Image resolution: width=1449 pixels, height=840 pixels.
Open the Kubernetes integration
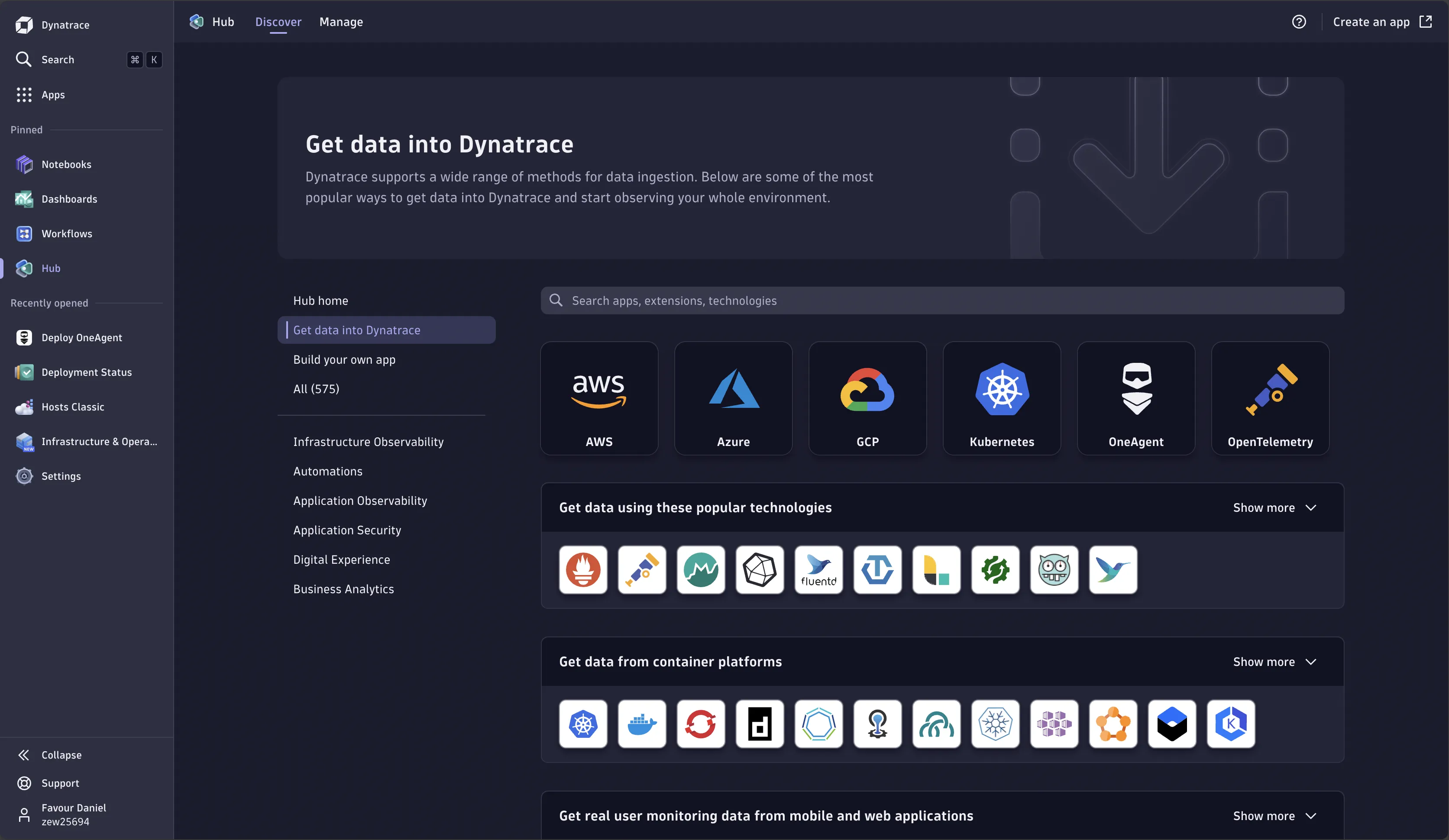point(1001,398)
